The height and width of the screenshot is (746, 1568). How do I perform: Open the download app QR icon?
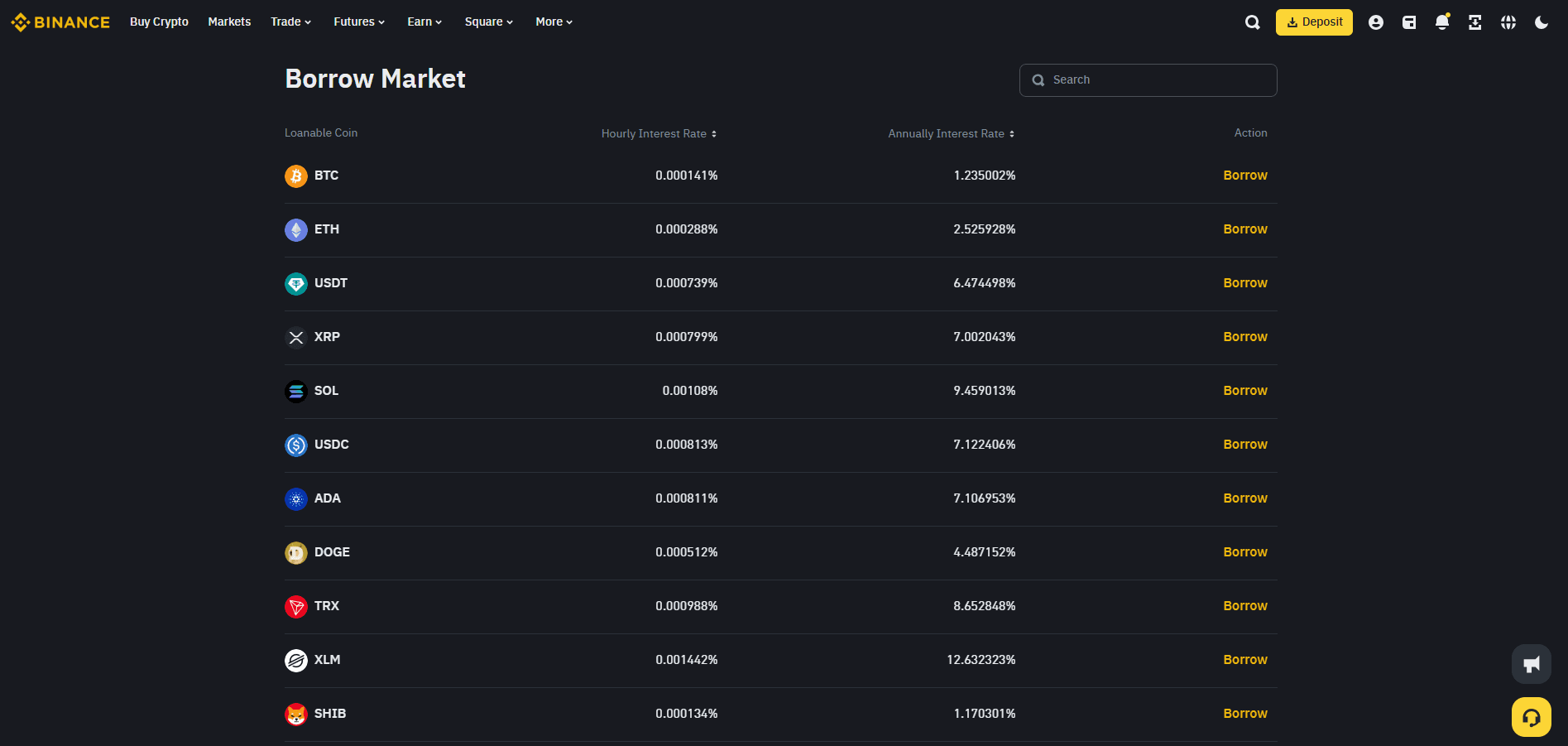coord(1475,22)
